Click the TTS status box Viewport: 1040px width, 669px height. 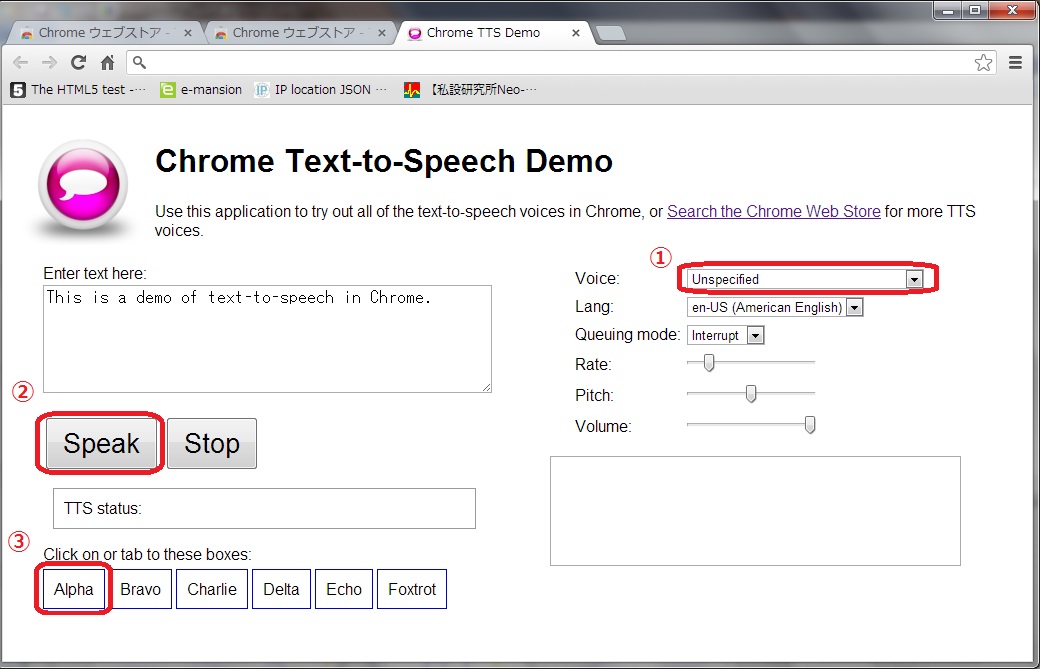coord(264,509)
